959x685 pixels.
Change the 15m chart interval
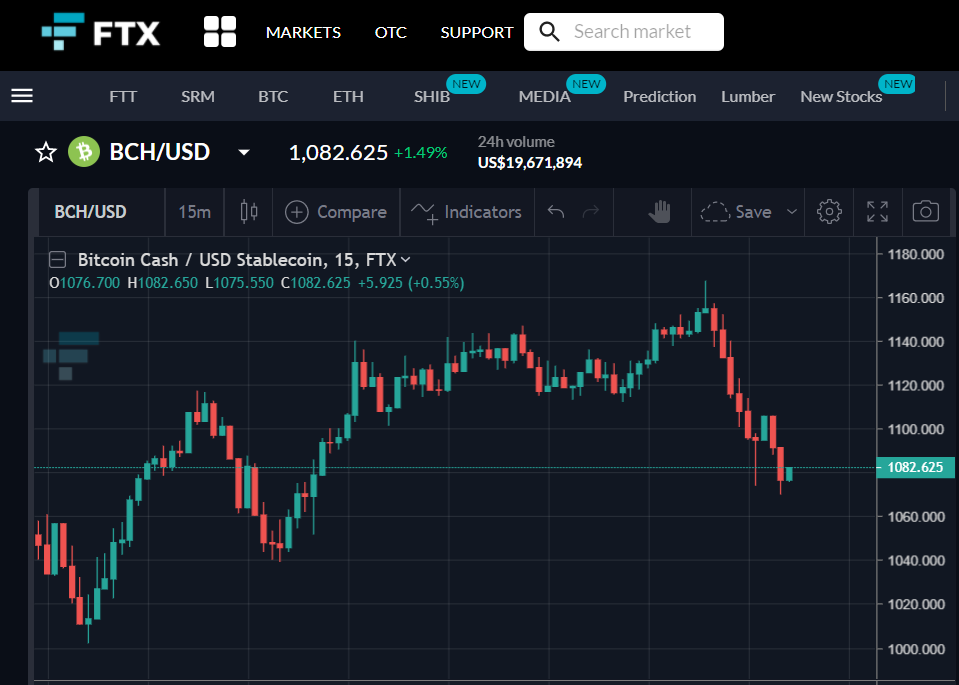[194, 212]
